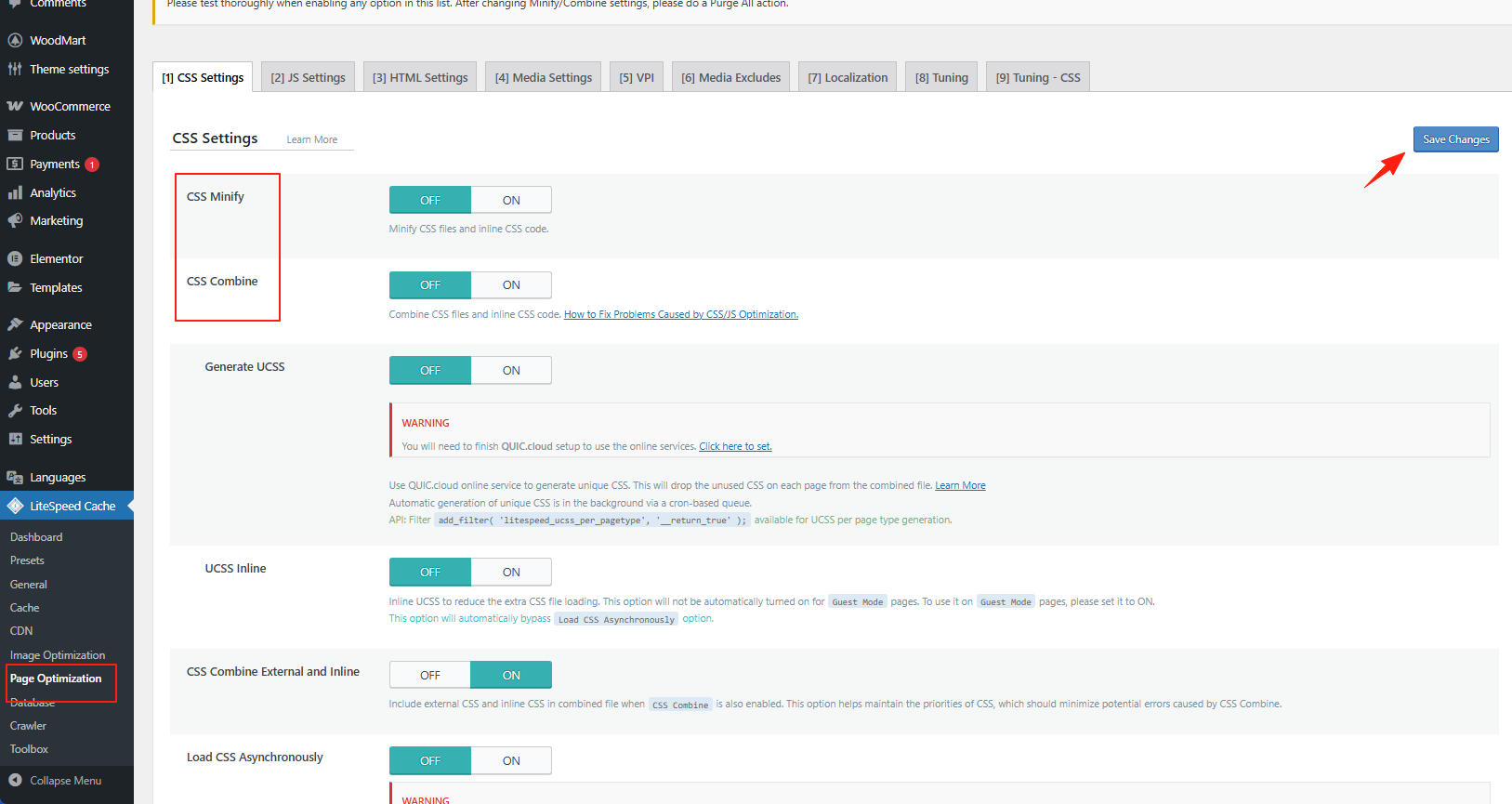Viewport: 1512px width, 804px height.
Task: Click the Languages translate icon
Action: [x=15, y=477]
